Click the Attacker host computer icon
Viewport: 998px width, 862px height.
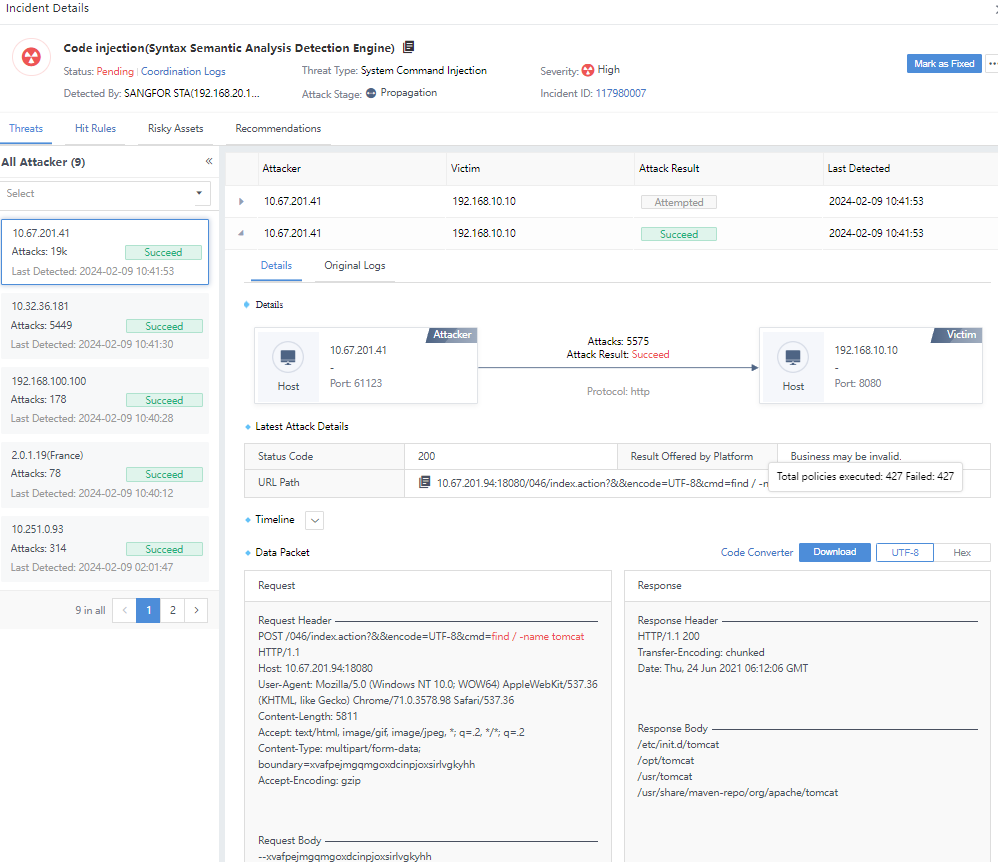[288, 357]
